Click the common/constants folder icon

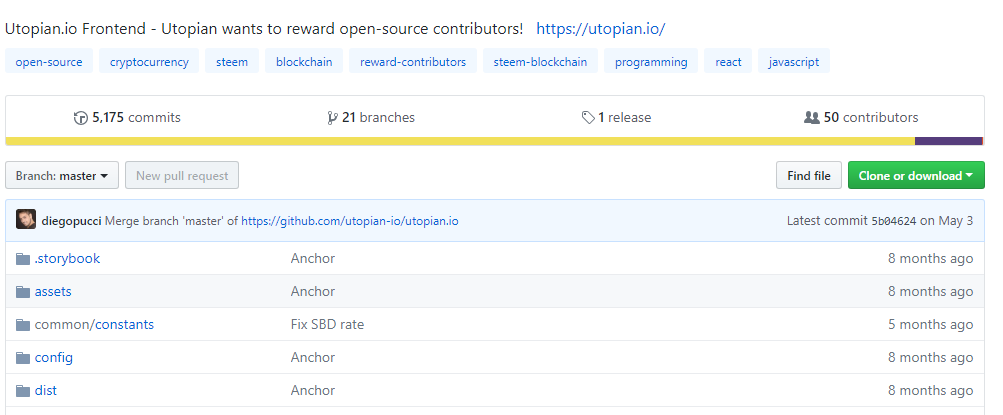(23, 325)
